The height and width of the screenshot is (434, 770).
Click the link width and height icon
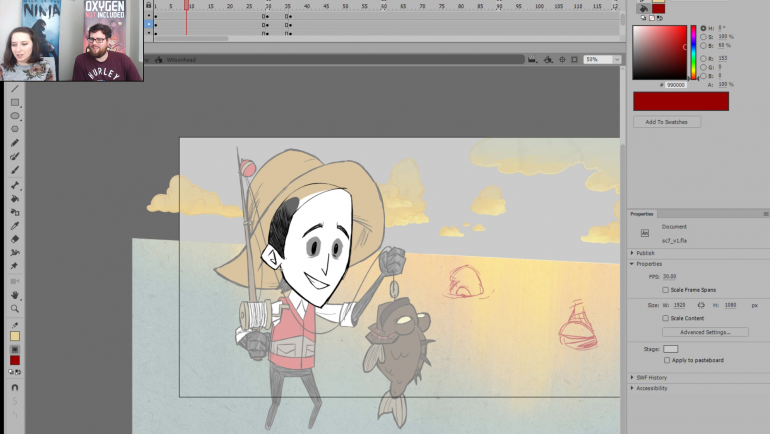tap(701, 304)
